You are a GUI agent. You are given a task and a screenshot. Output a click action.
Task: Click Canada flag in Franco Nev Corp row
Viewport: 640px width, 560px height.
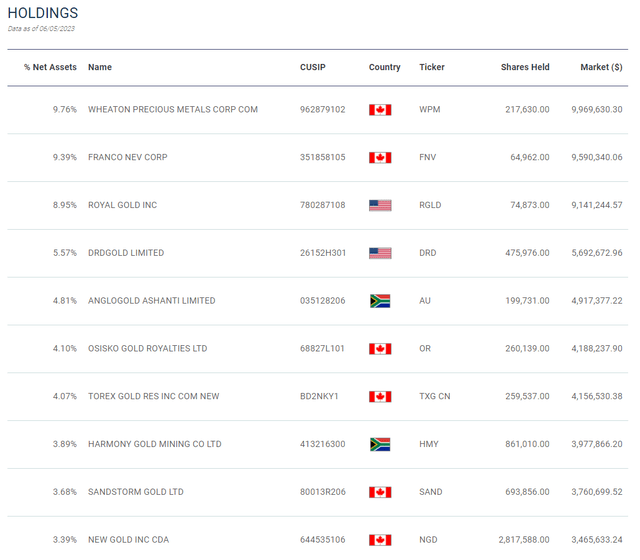pyautogui.click(x=380, y=158)
